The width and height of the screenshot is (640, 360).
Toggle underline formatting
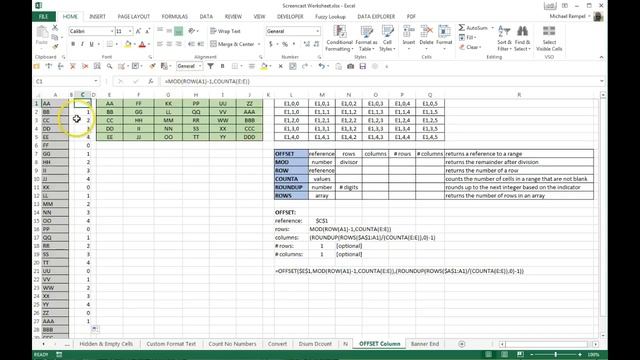point(91,44)
